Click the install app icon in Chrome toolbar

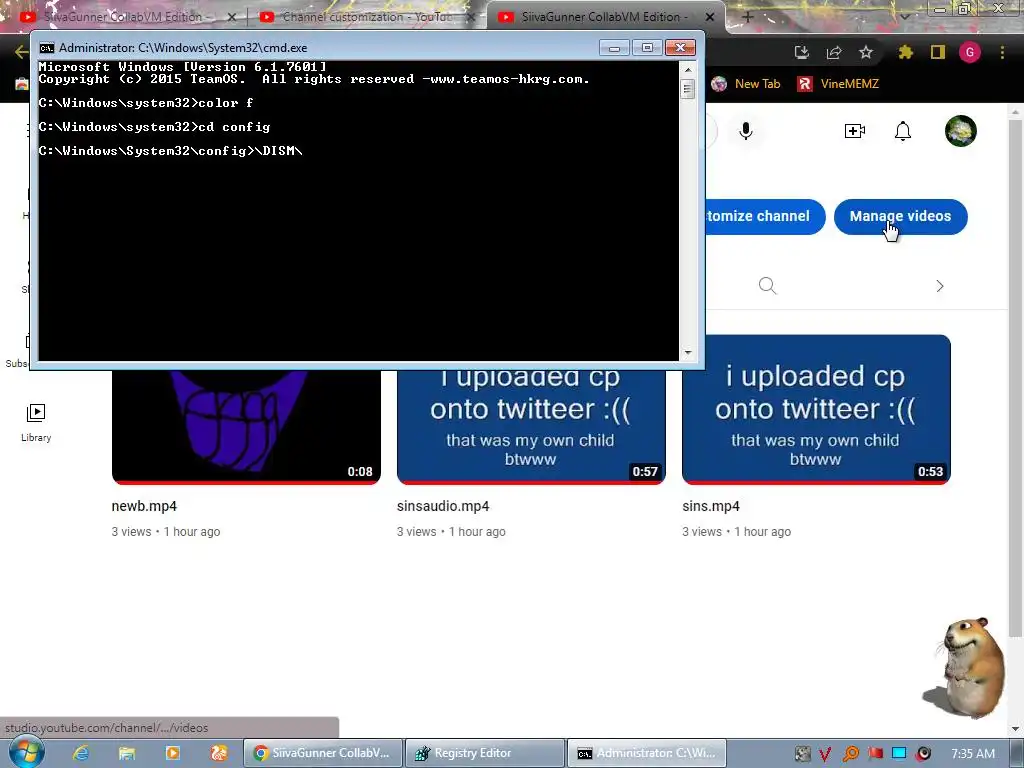click(802, 52)
